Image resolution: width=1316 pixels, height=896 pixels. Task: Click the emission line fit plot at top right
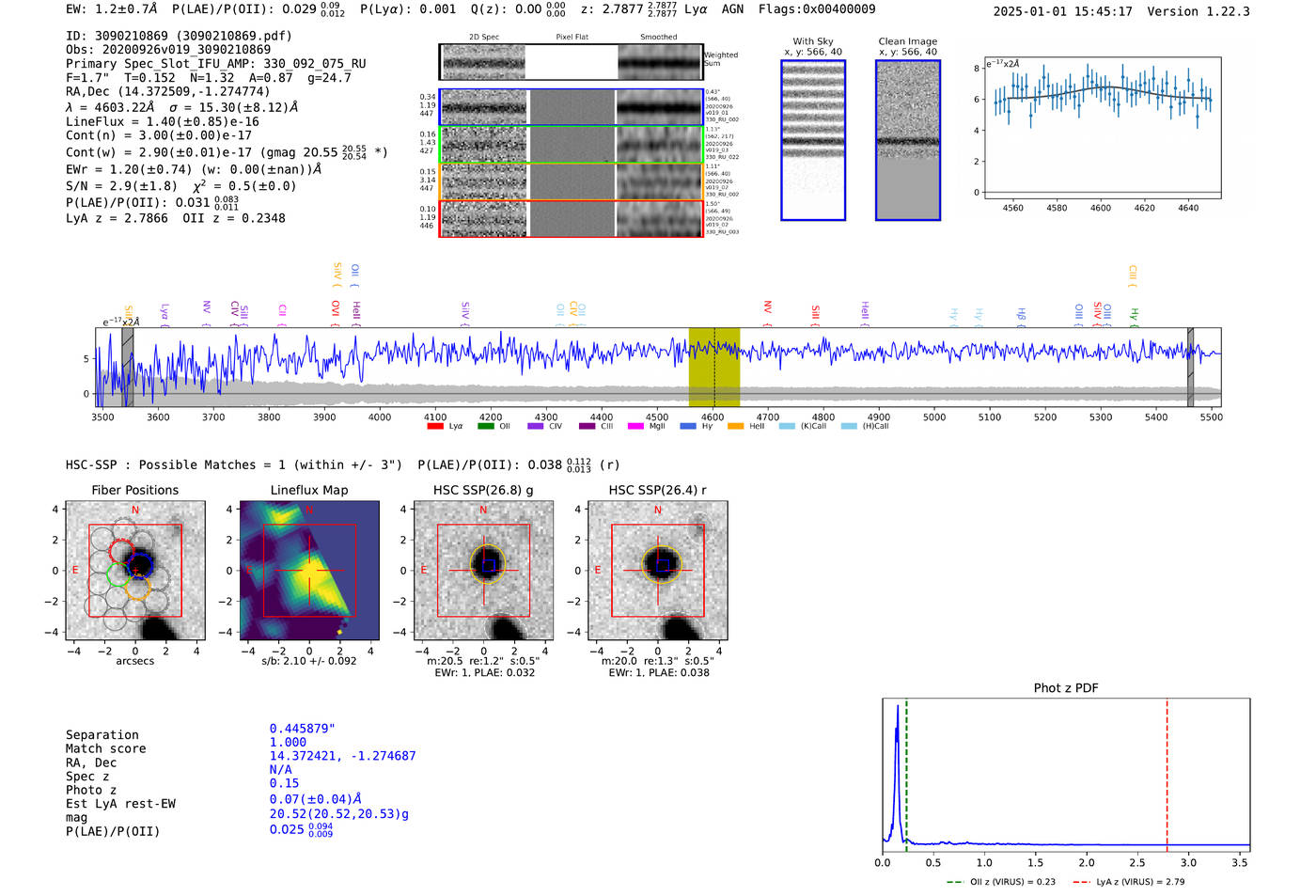click(1102, 128)
